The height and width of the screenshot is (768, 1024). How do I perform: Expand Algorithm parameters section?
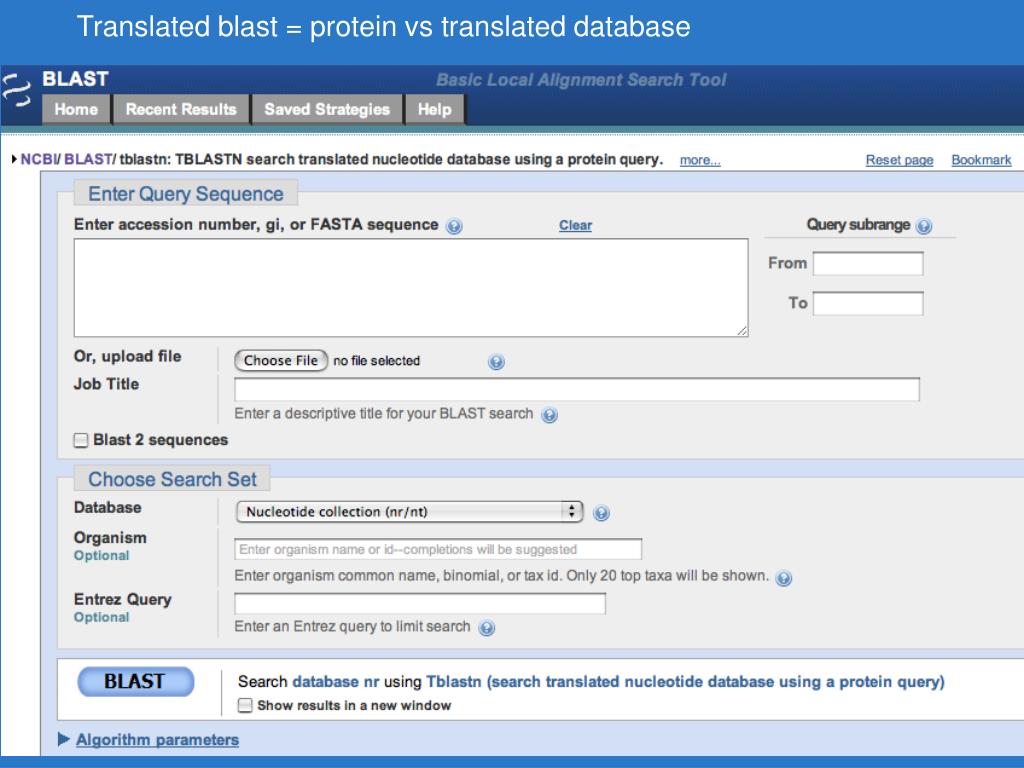click(x=63, y=739)
